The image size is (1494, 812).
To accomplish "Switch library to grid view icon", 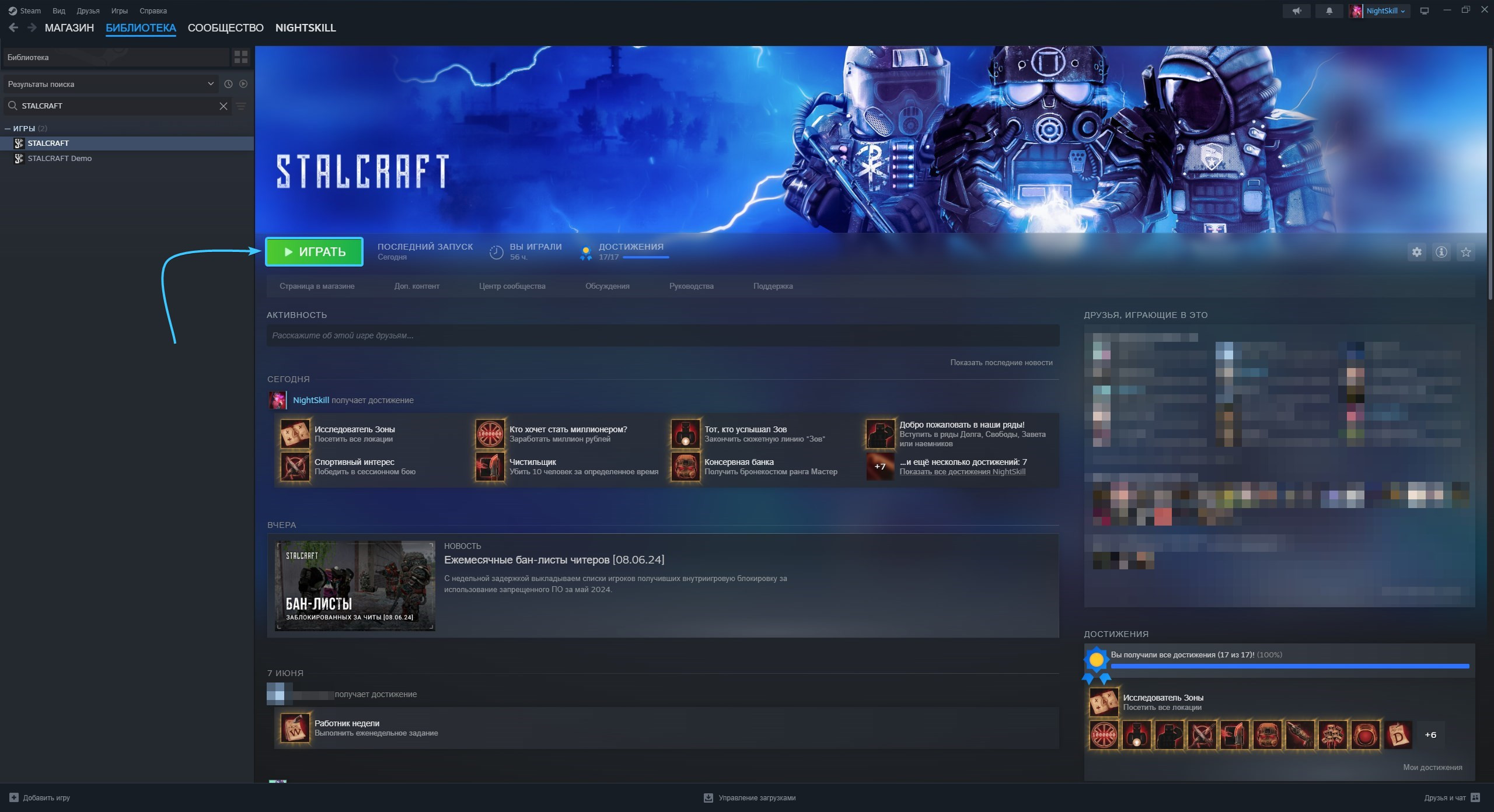I will (240, 57).
